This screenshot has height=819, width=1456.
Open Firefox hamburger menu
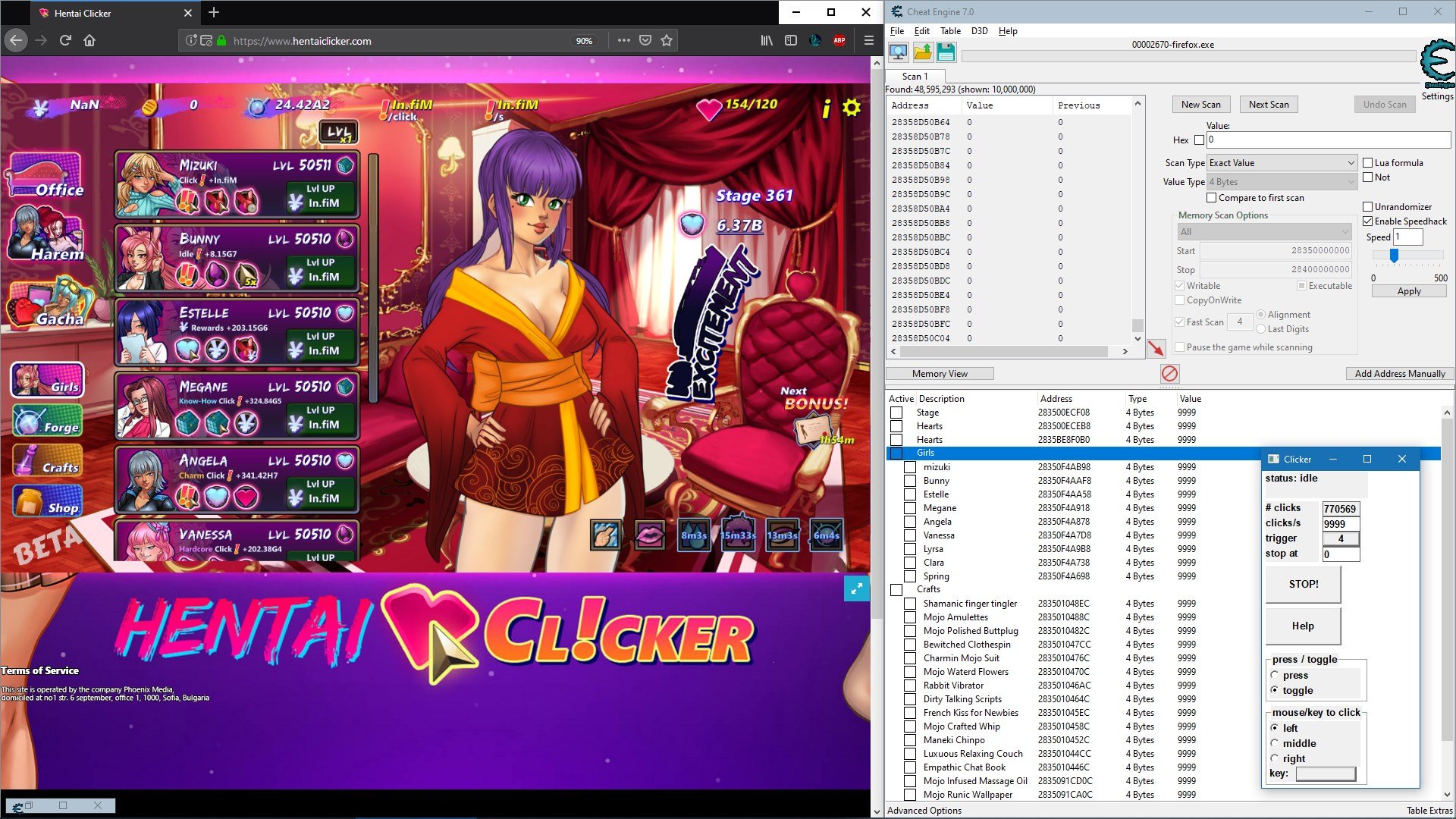tap(869, 40)
